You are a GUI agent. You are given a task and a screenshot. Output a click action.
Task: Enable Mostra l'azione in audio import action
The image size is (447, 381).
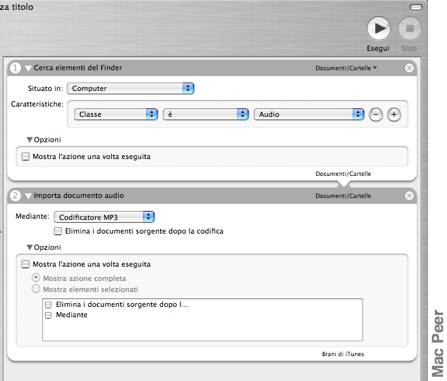point(25,264)
